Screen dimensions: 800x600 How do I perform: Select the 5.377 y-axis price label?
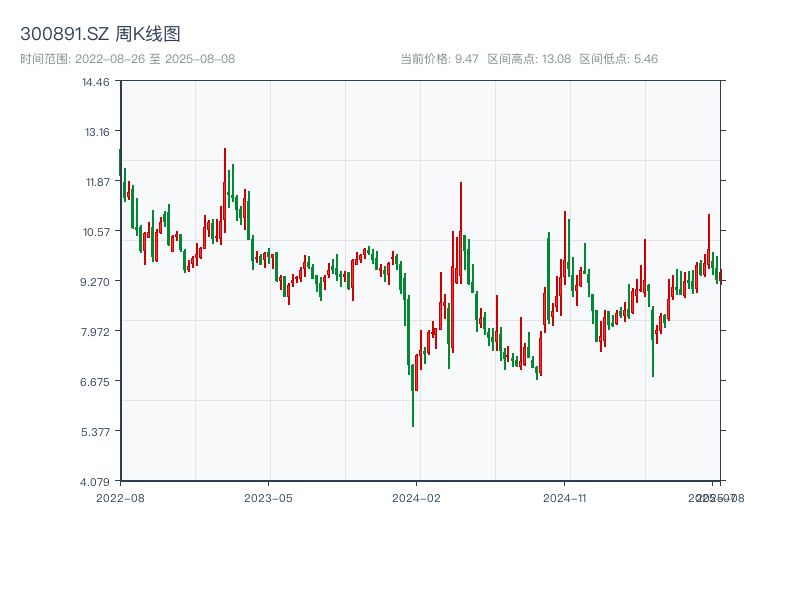(96, 432)
